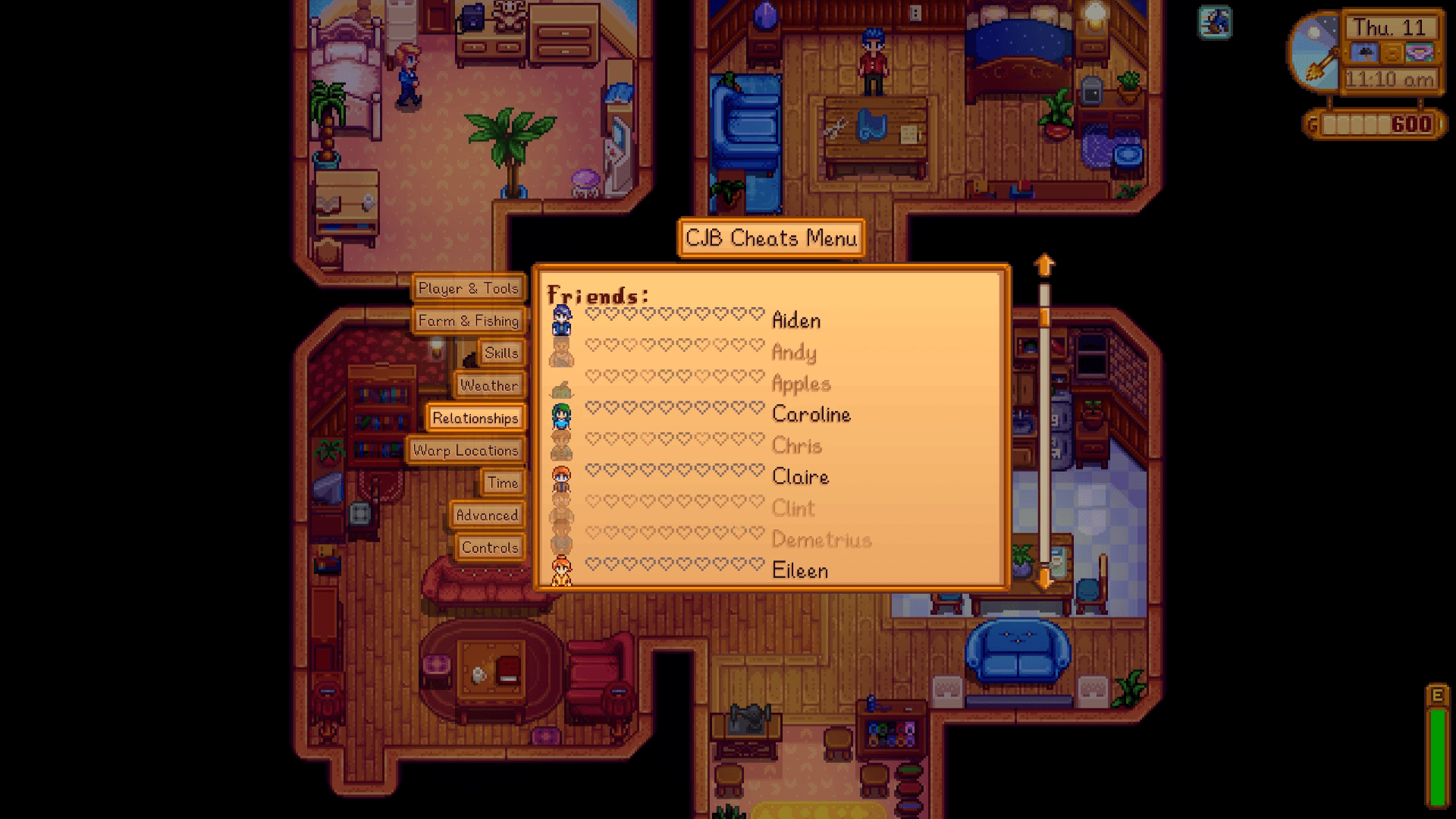Drag the relationships panel scrollbar down
1456x819 pixels.
click(x=1044, y=579)
